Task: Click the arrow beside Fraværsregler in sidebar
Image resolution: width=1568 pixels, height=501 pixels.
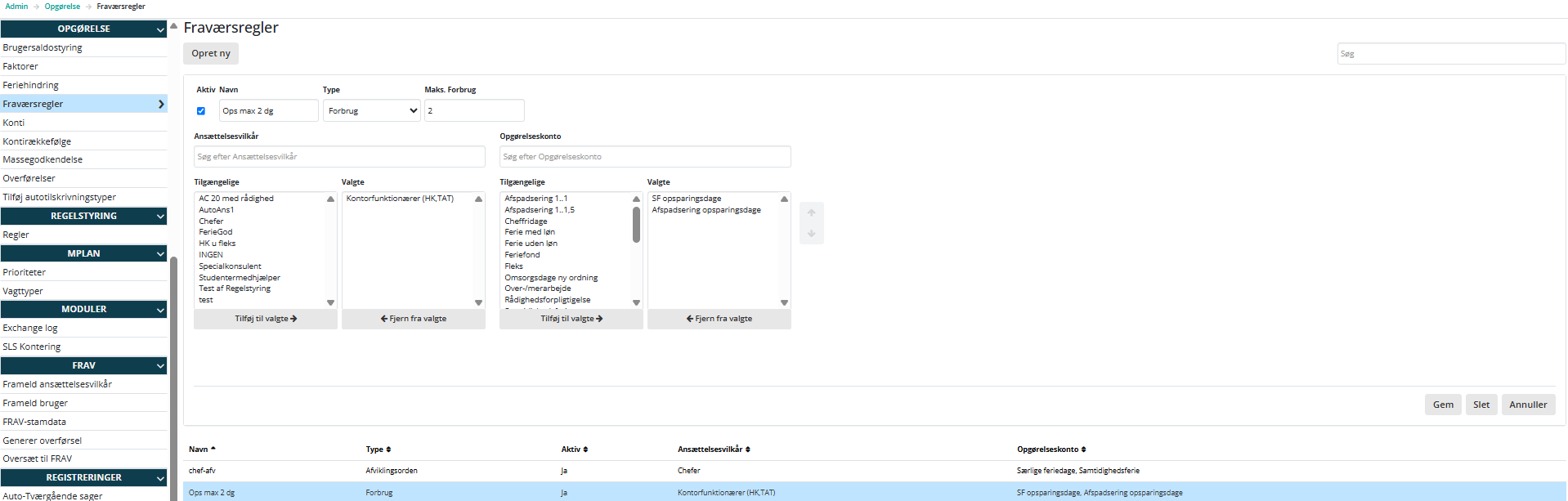Action: (x=161, y=104)
